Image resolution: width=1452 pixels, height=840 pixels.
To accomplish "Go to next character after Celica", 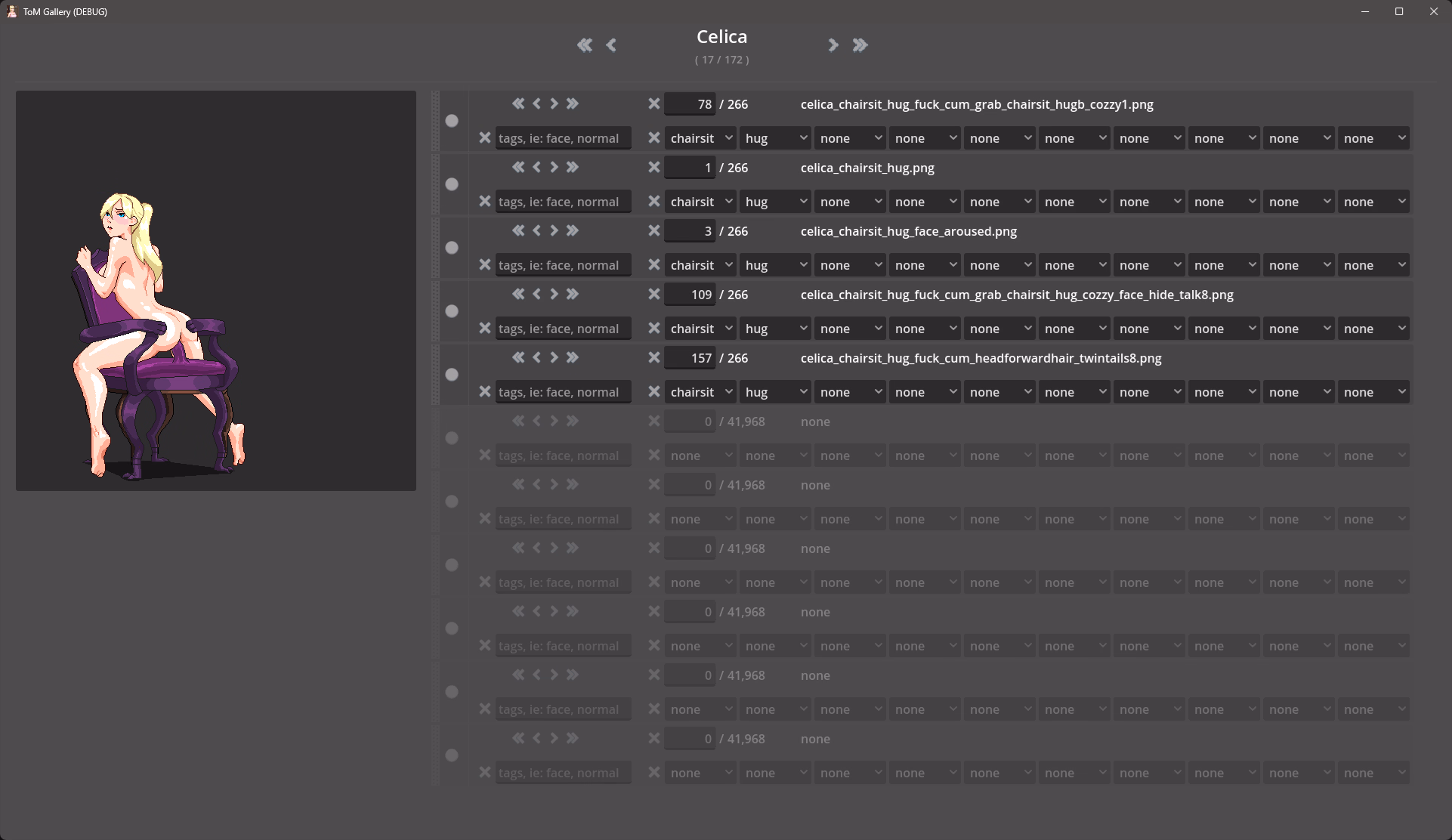I will [833, 45].
